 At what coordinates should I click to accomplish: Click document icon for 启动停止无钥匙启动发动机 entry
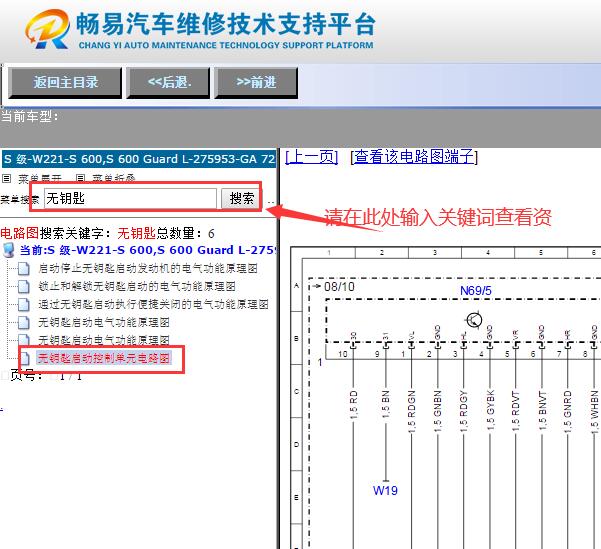(x=24, y=268)
